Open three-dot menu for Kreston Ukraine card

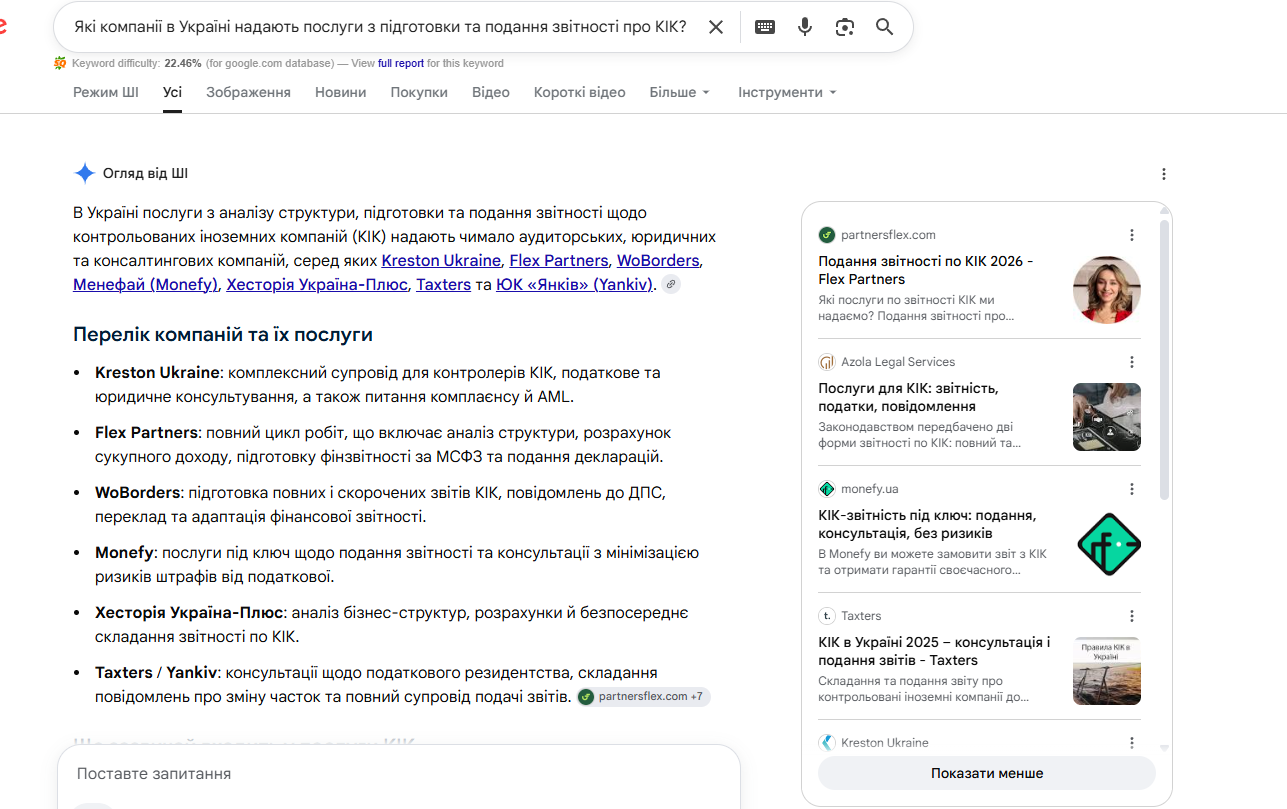coord(1132,743)
